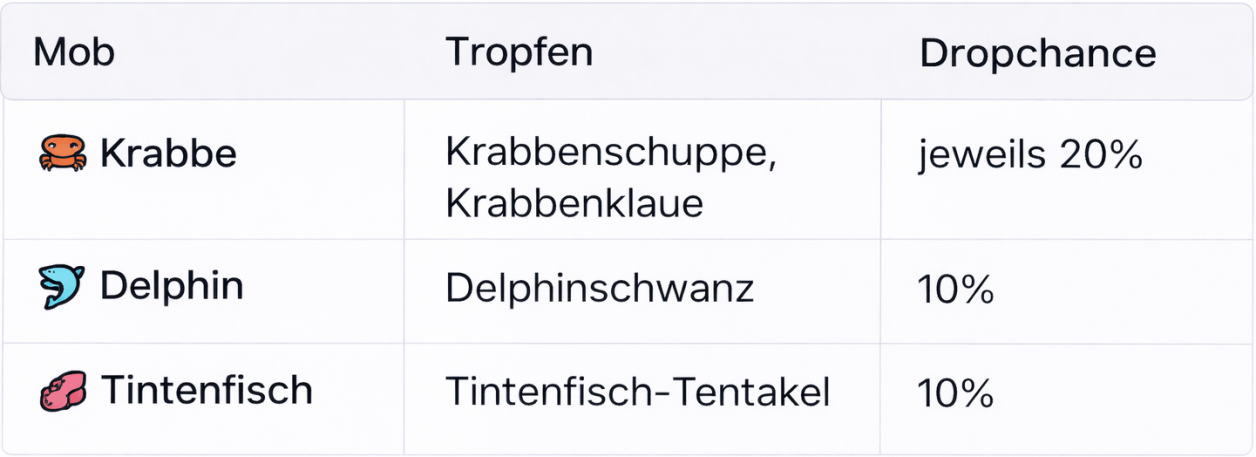This screenshot has height=457, width=1256.
Task: Click the Delphin mob name
Action: (171, 287)
